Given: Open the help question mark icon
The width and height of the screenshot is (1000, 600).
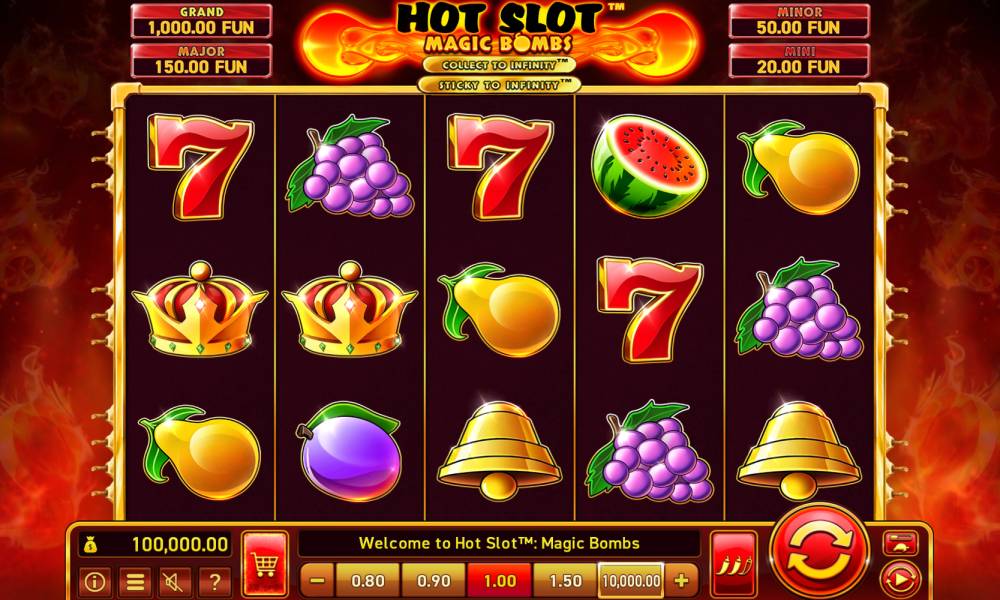Looking at the screenshot, I should [215, 582].
